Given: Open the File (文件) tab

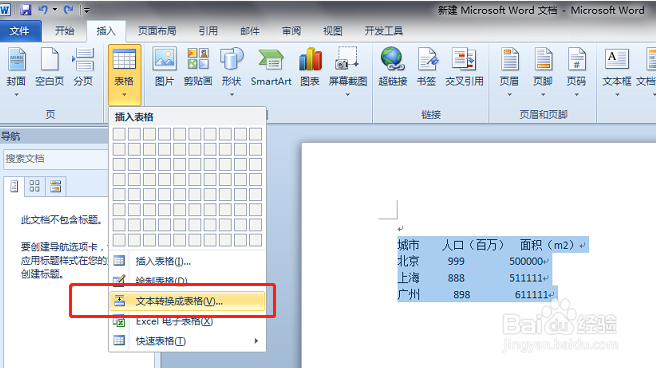Looking at the screenshot, I should 20,31.
